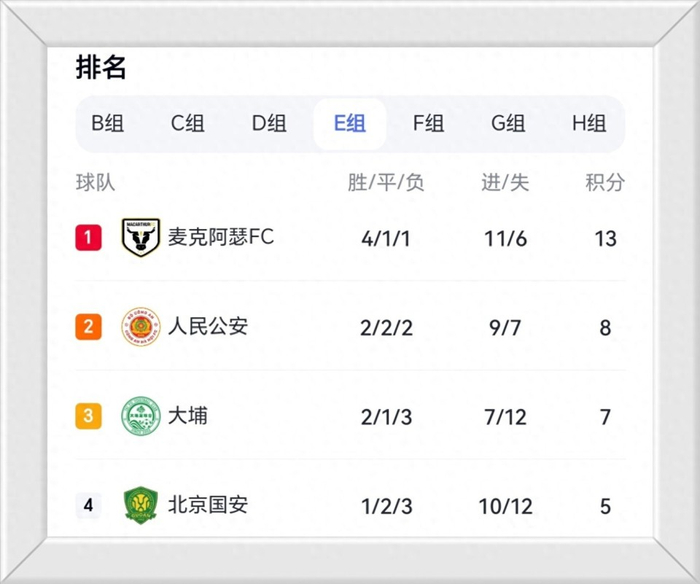Show the H组 group standings
Screen dimensions: 700x584
coord(589,124)
